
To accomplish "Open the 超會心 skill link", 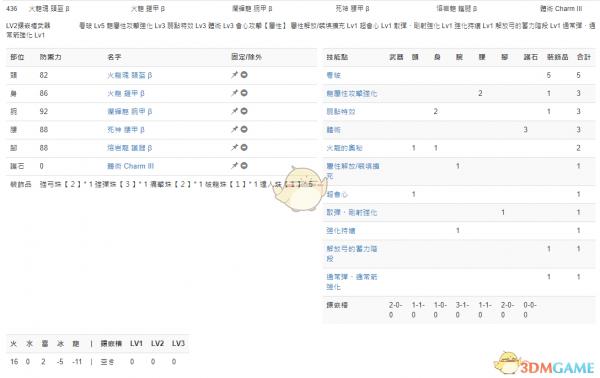I will pos(337,194).
